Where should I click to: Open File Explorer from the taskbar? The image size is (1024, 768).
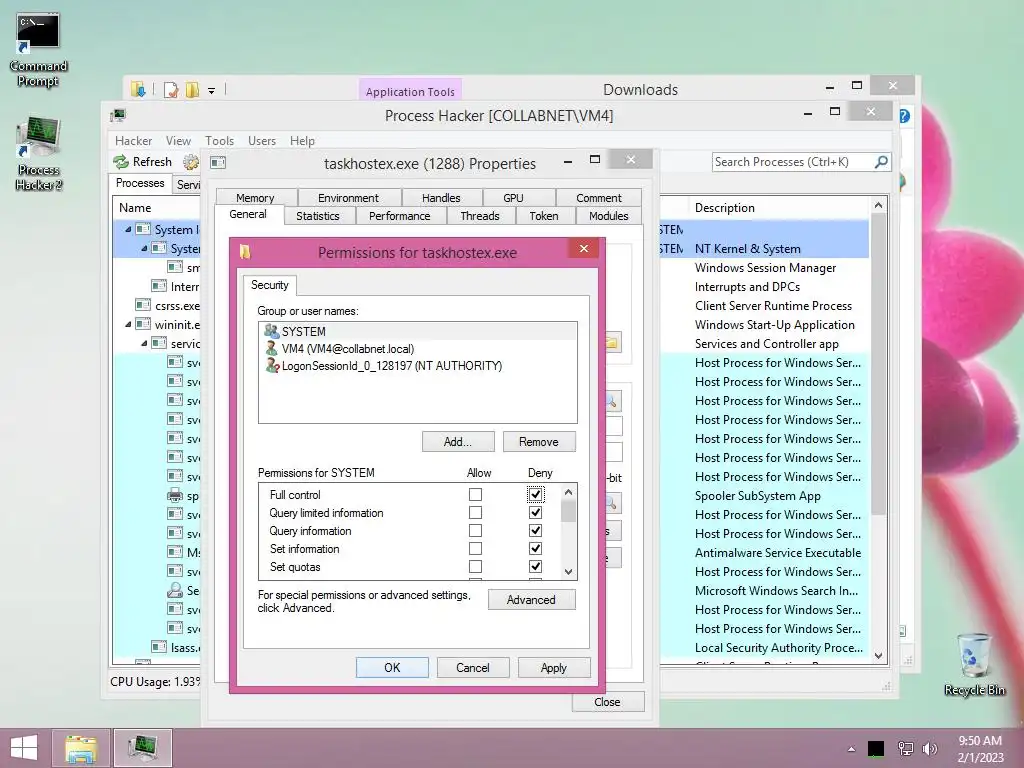pyautogui.click(x=81, y=748)
